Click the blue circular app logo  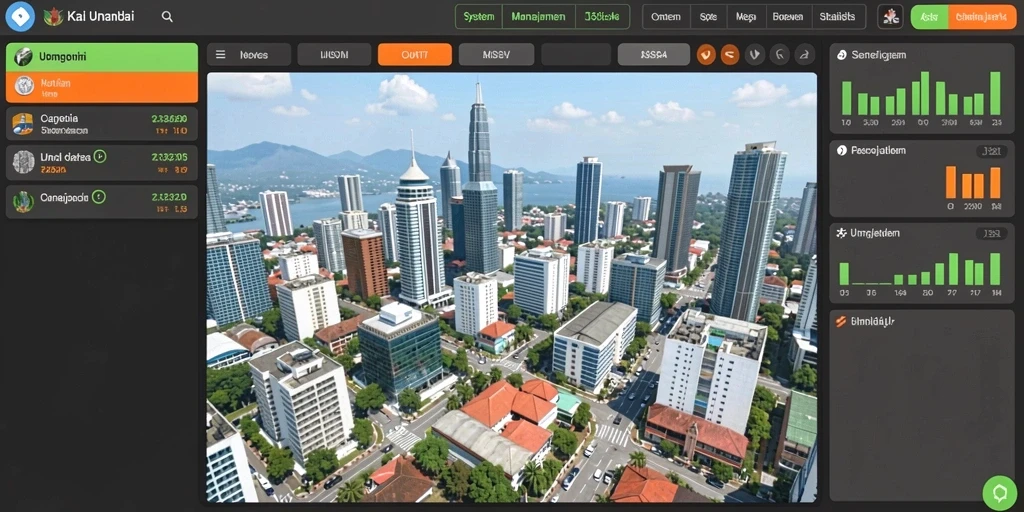click(x=20, y=17)
